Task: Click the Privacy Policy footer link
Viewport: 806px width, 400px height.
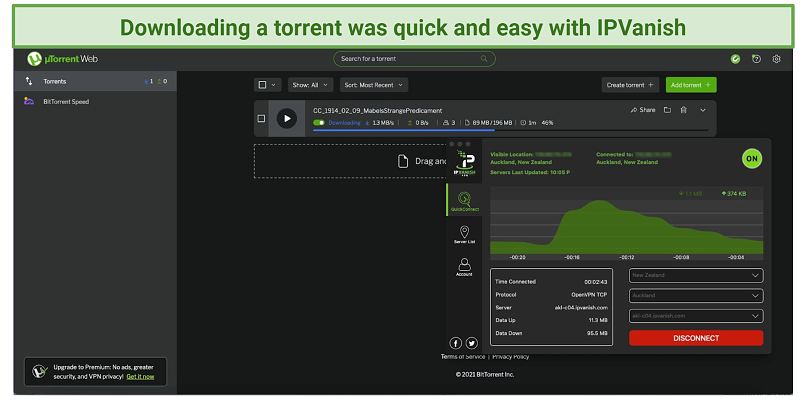Action: point(510,356)
